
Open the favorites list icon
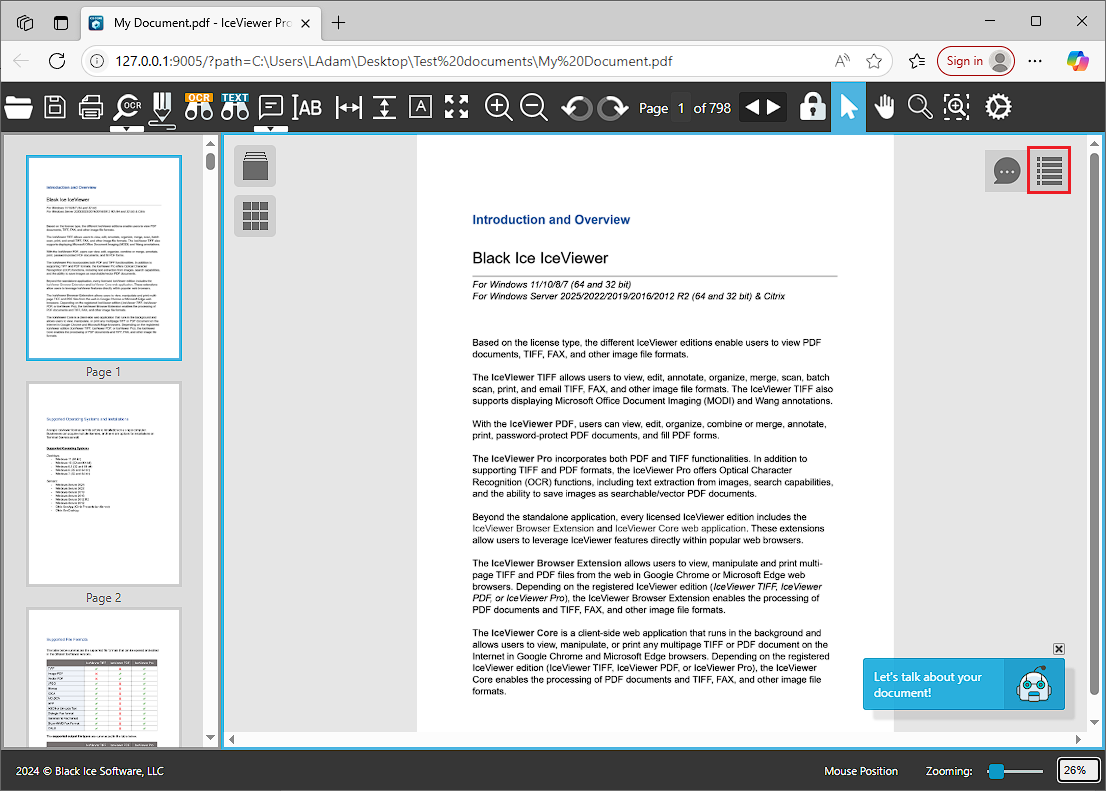pos(917,61)
